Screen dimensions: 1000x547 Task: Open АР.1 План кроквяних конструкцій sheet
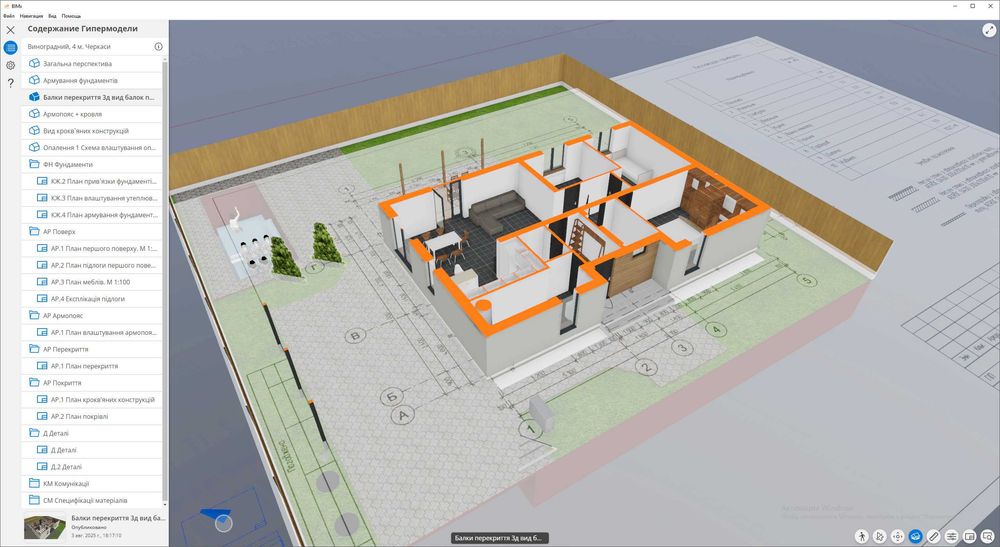click(x=94, y=400)
